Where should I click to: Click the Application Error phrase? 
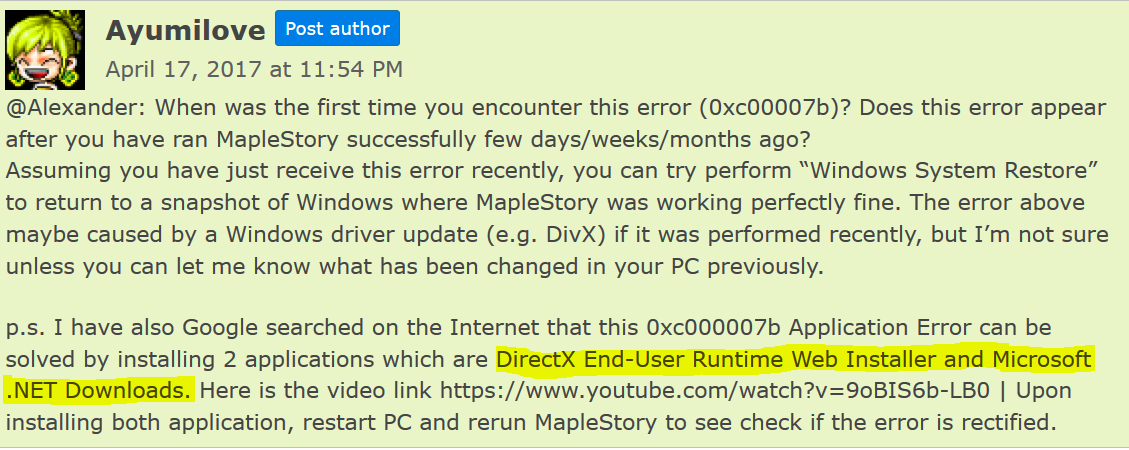click(x=880, y=327)
